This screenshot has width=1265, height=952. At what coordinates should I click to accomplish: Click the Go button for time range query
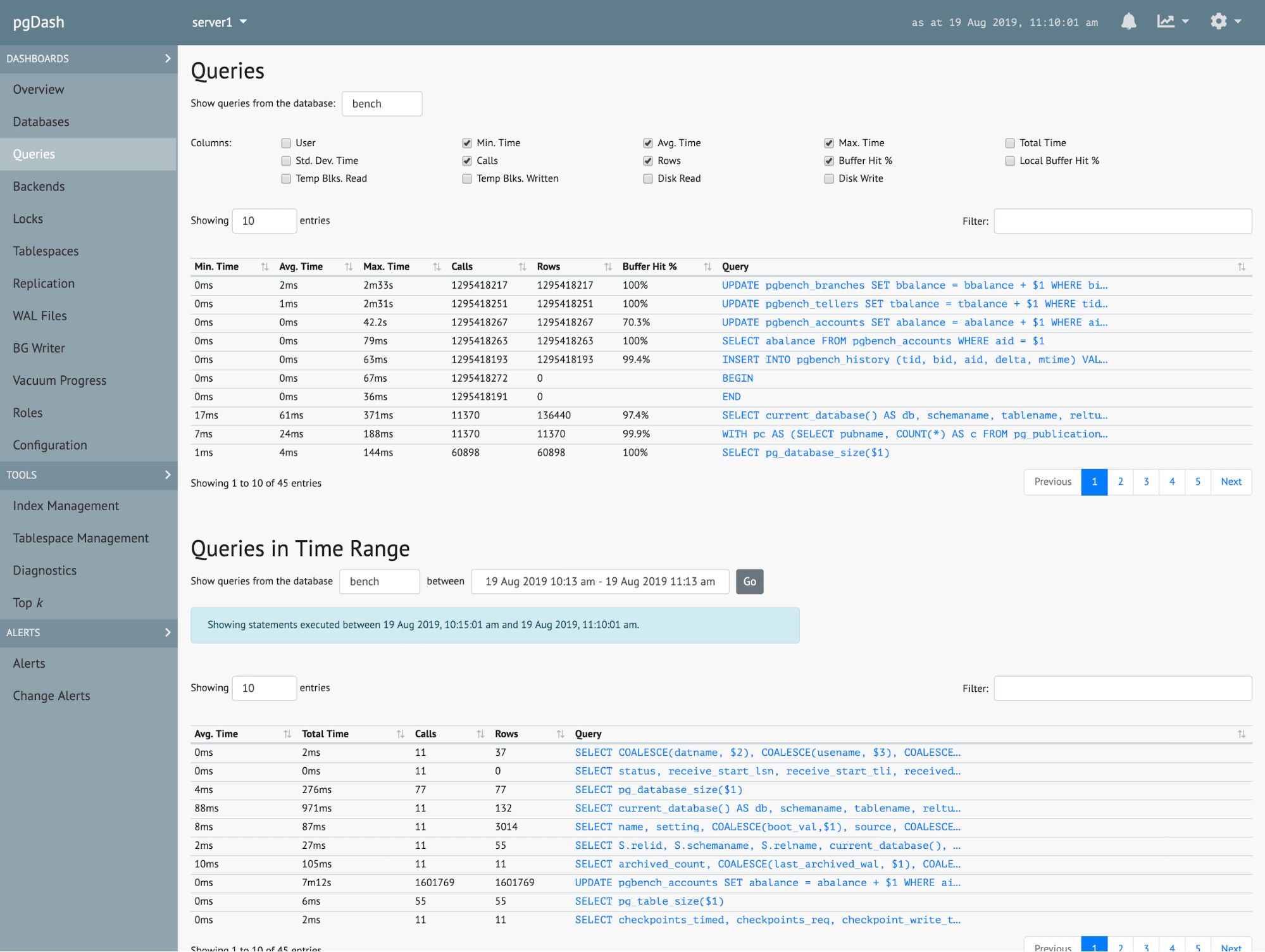pyautogui.click(x=749, y=580)
